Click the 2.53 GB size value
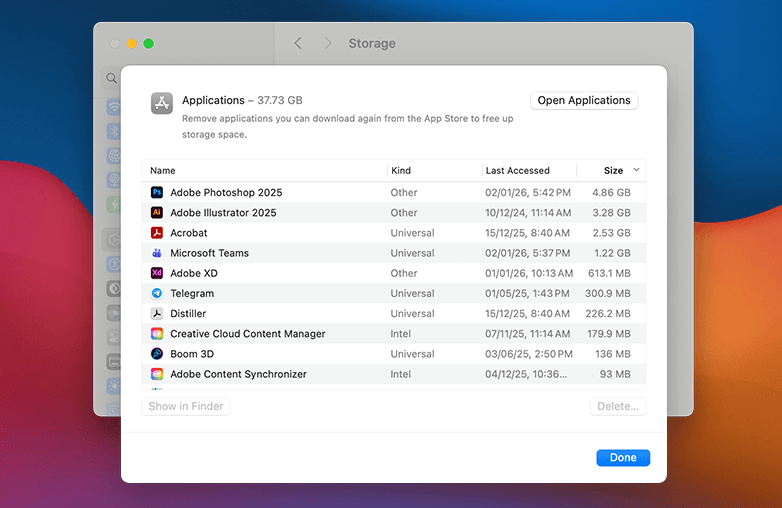This screenshot has width=782, height=508. coord(611,233)
